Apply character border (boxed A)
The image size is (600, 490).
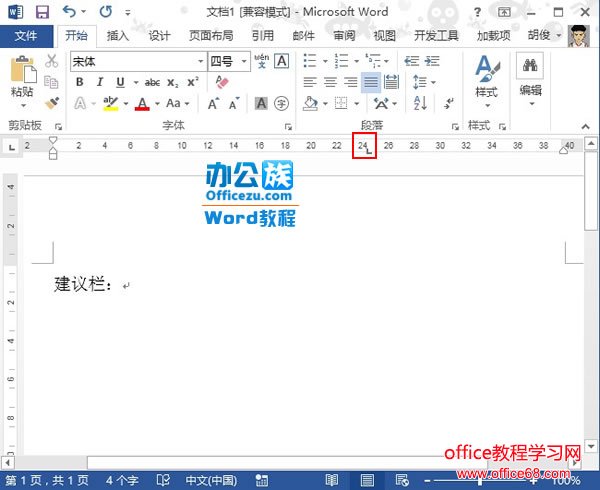tap(282, 61)
